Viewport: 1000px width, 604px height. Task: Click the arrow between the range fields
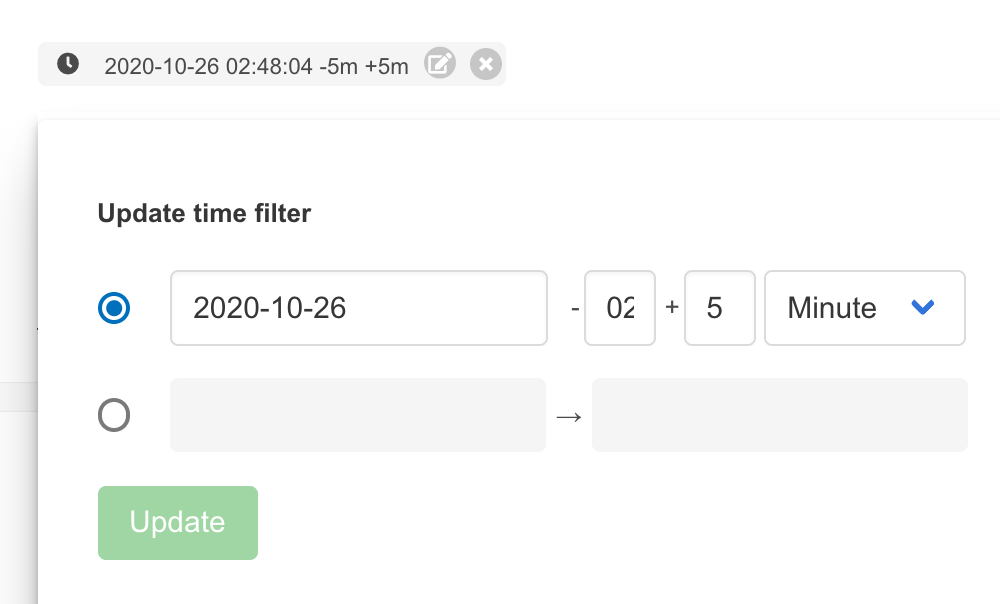point(569,415)
